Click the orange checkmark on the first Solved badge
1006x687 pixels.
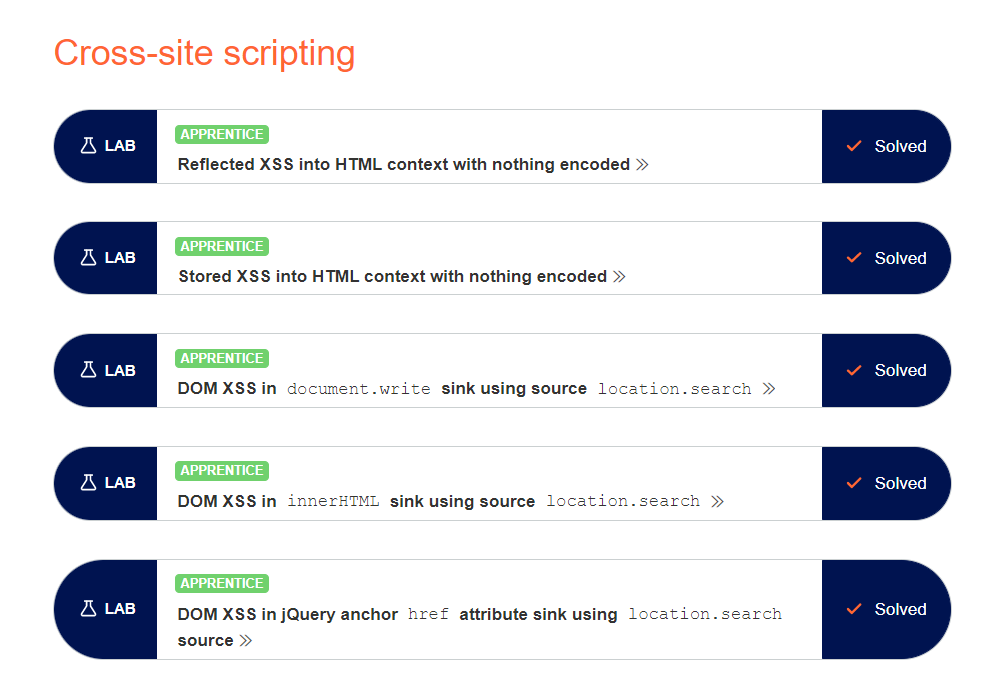(854, 146)
